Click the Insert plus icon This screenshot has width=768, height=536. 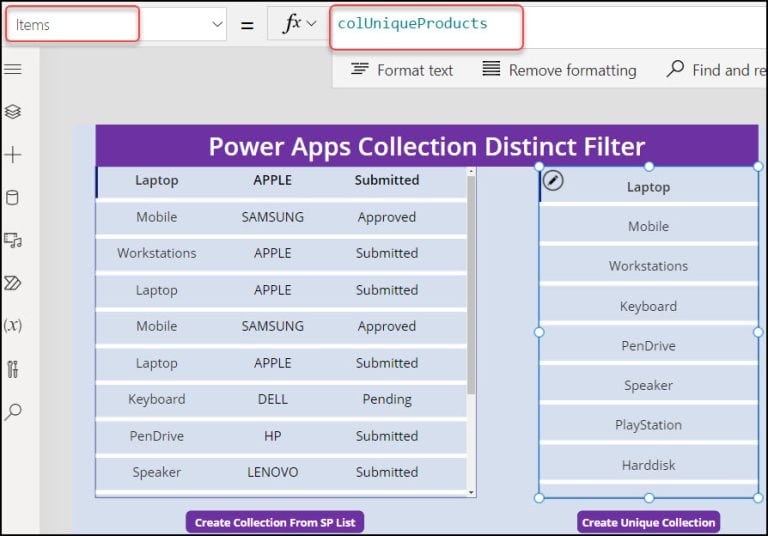pos(13,155)
